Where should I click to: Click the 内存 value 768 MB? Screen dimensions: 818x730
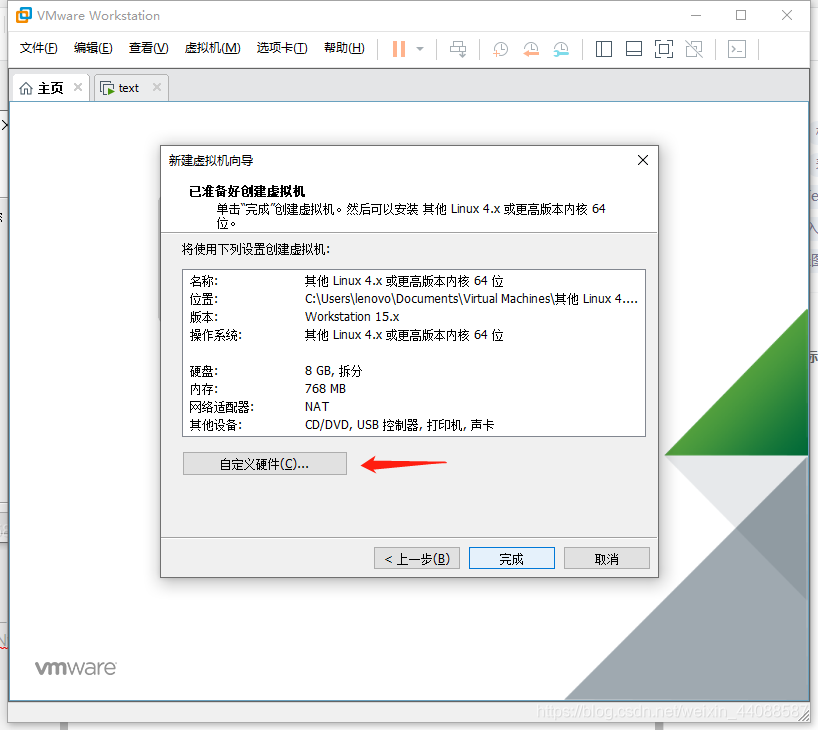pos(326,389)
